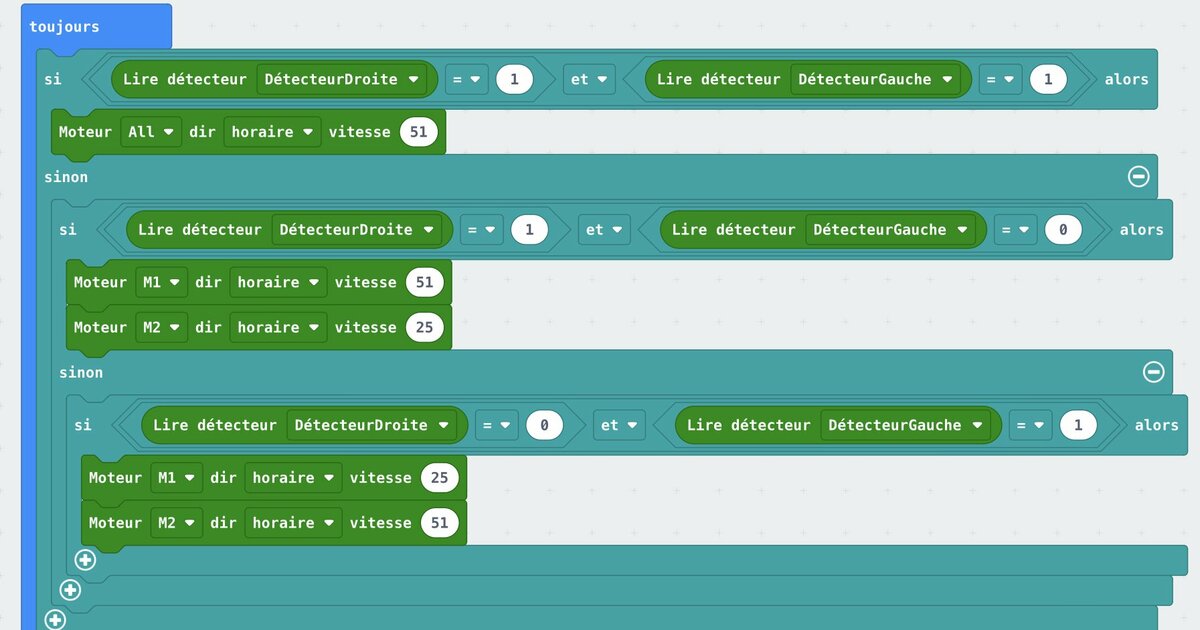Open the M2 dropdown in the third branch

pyautogui.click(x=176, y=522)
